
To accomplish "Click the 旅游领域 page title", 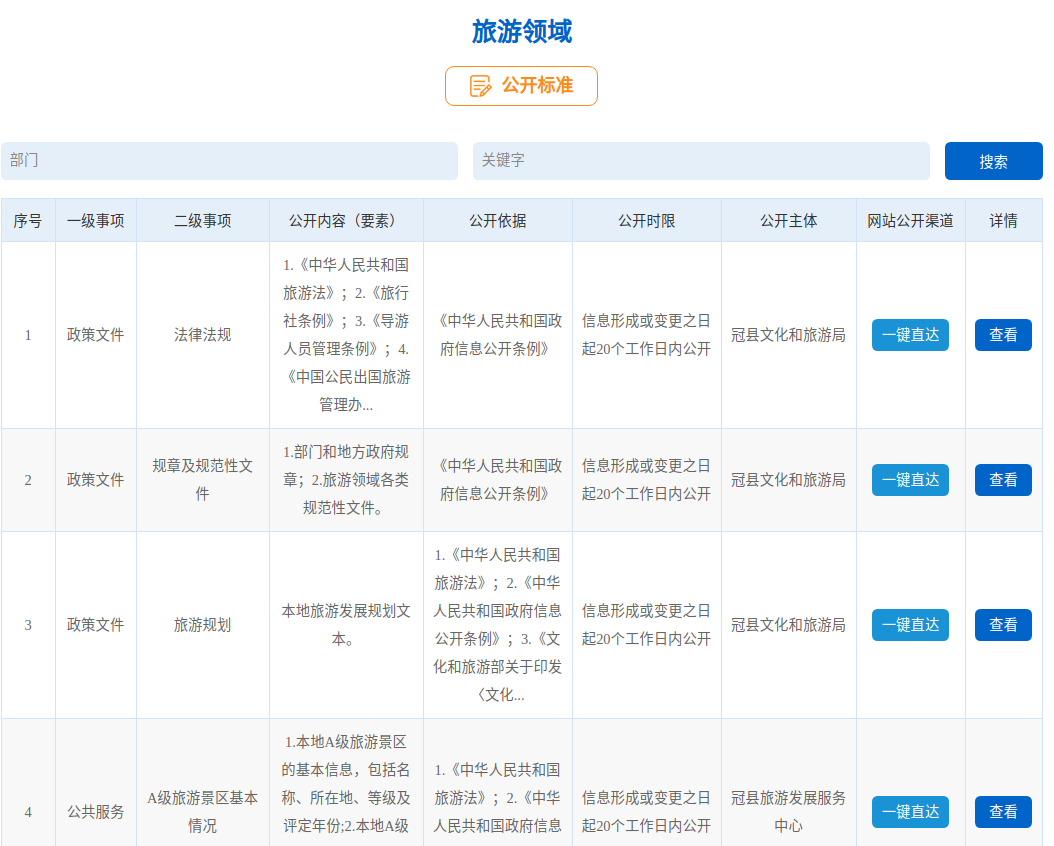I will (x=522, y=32).
